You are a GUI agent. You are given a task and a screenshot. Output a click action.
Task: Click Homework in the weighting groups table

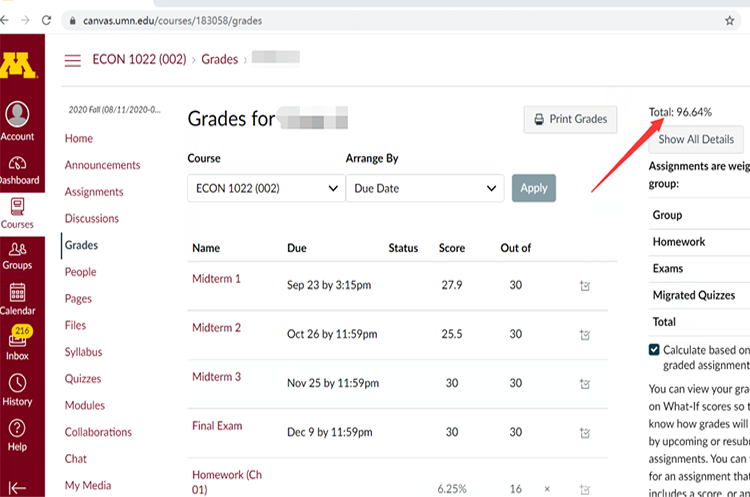[679, 242]
